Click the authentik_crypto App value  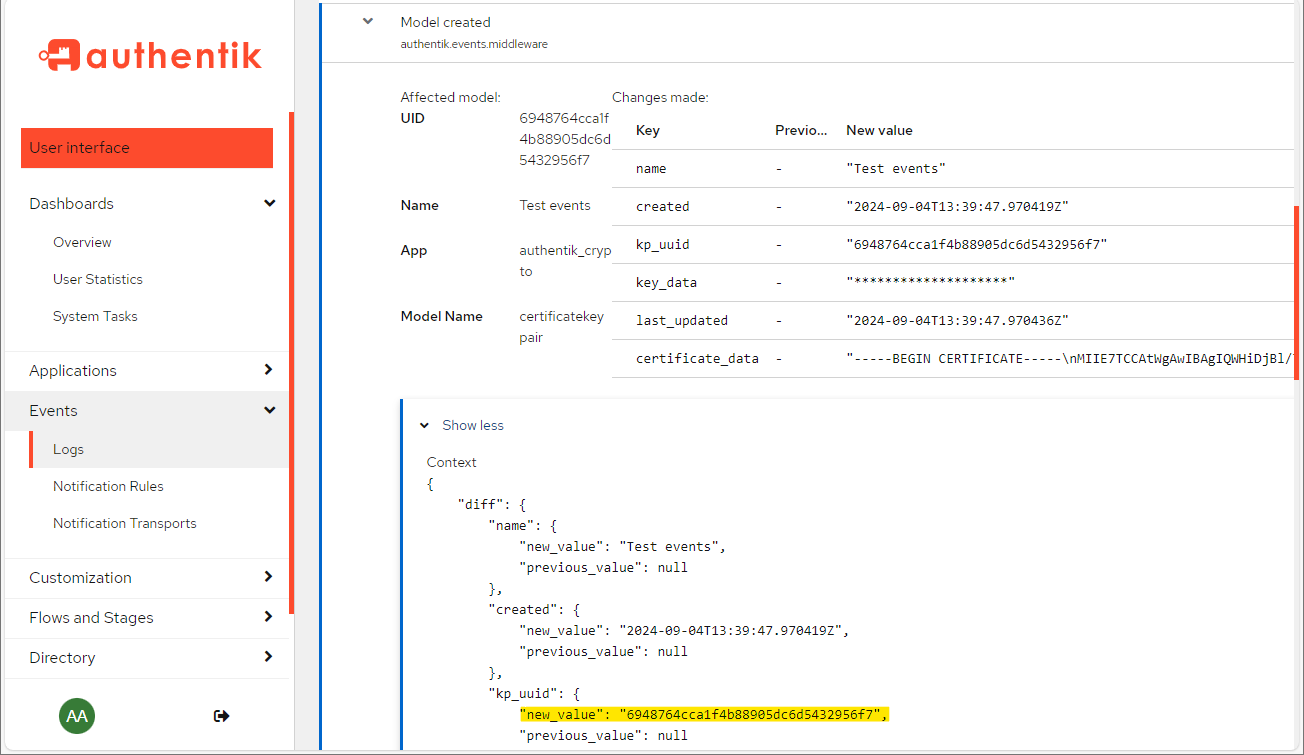click(x=565, y=261)
